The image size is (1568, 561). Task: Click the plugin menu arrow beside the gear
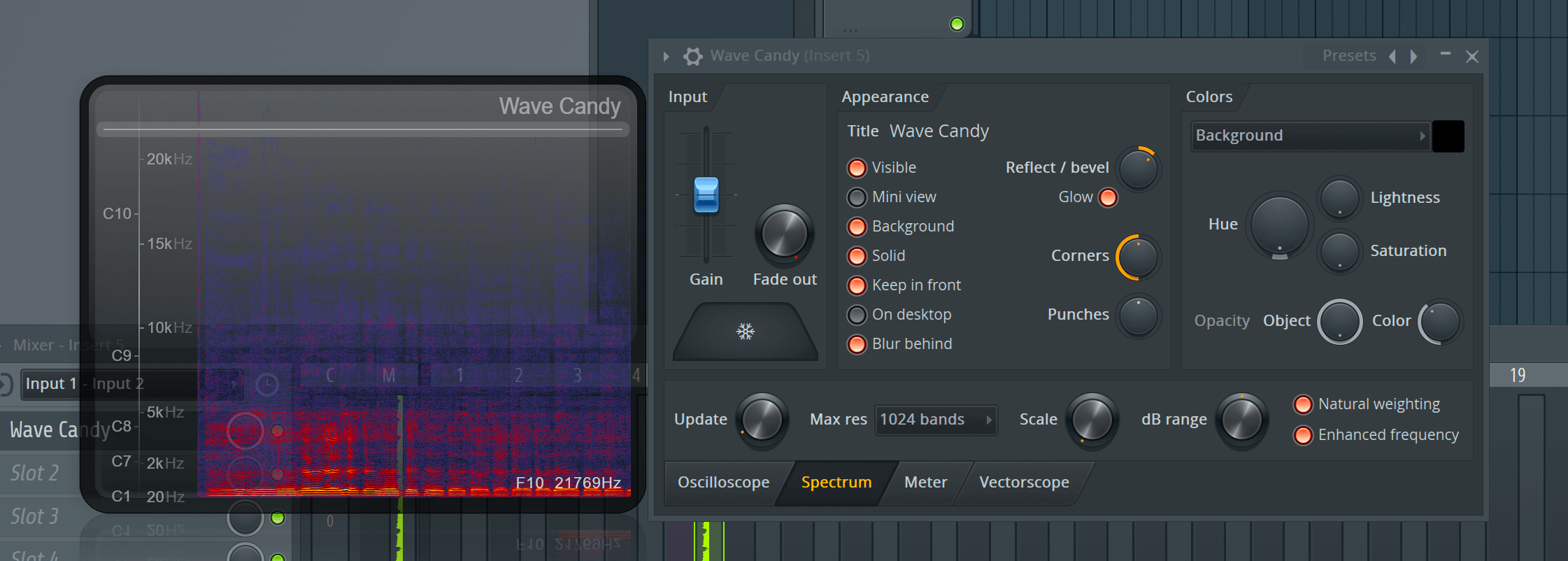coord(666,56)
